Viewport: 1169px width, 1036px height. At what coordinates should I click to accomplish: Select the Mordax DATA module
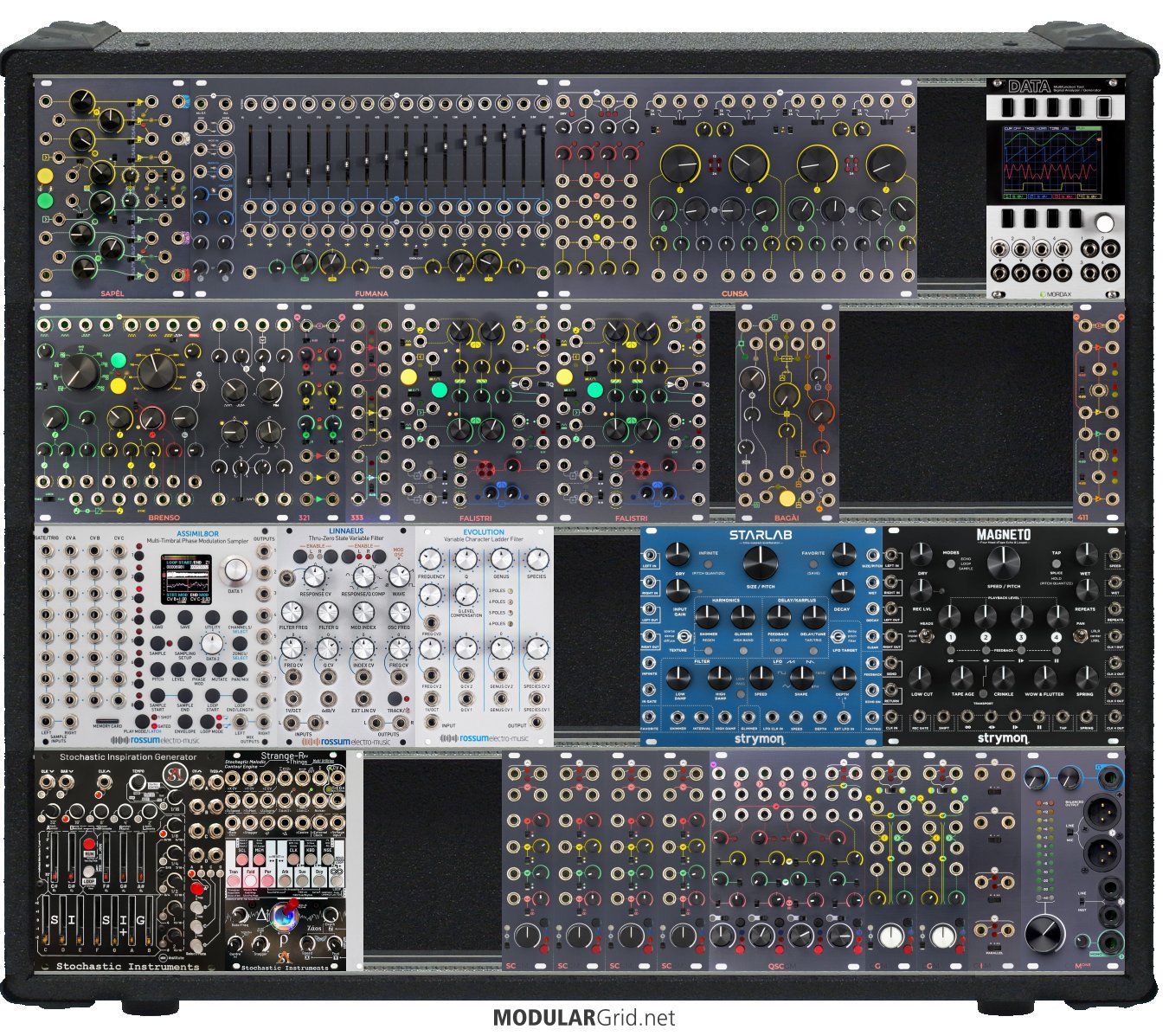tap(1055, 189)
